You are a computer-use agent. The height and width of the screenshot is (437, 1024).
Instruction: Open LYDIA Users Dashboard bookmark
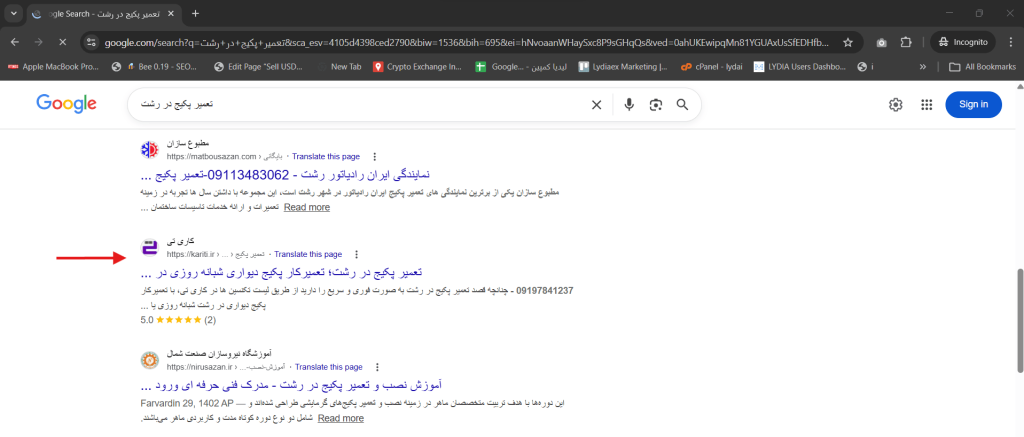[x=800, y=67]
